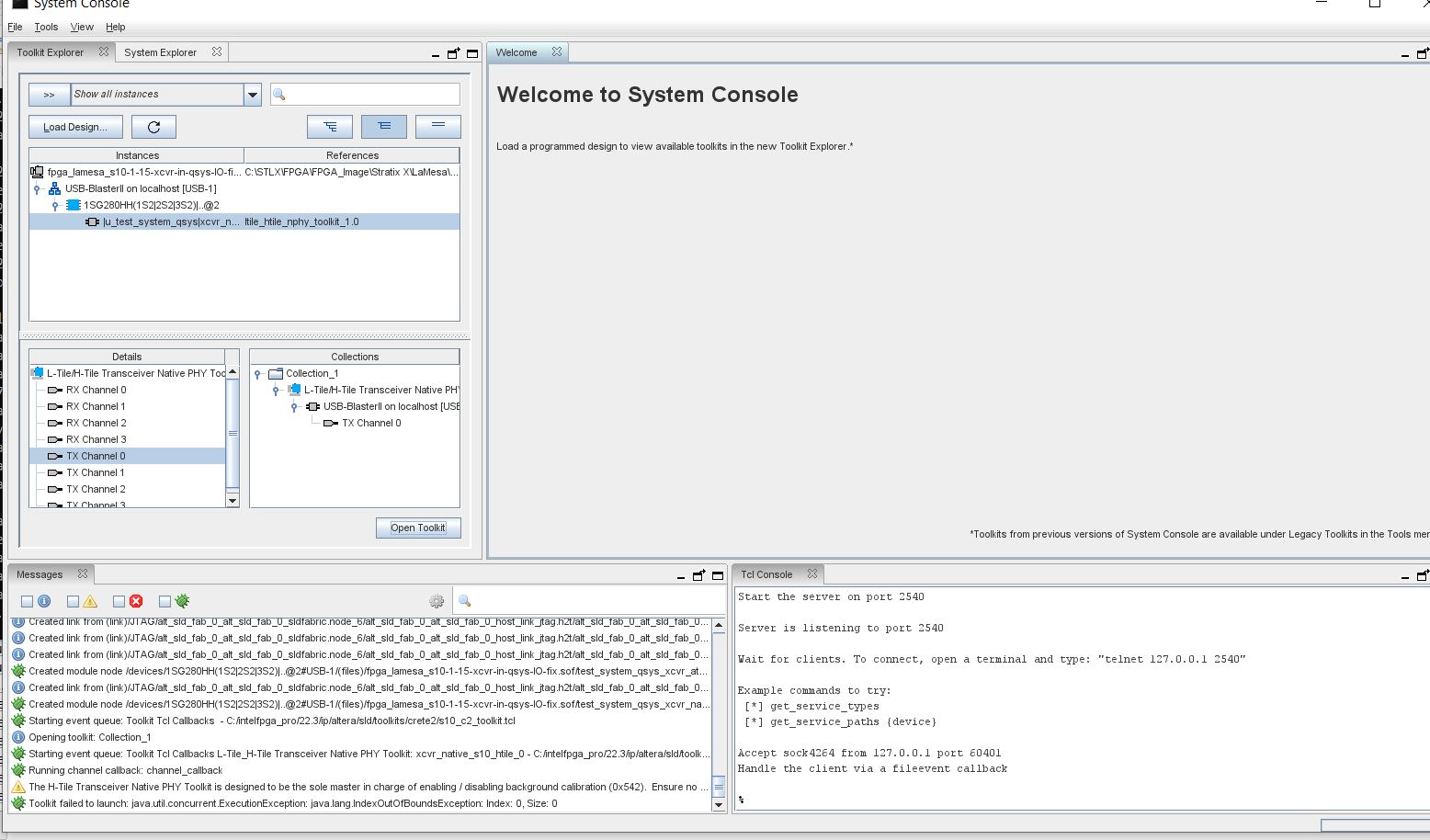The width and height of the screenshot is (1430, 840).
Task: Click the green bug debug icon in Messages toolbar
Action: pos(182,601)
